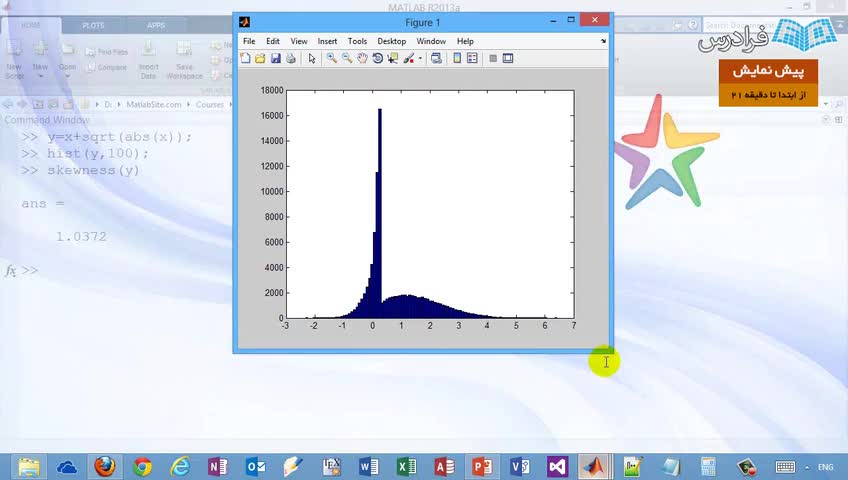Screen dimensions: 848x480
Task: Switch to MATLAB via taskbar icon
Action: coord(595,467)
